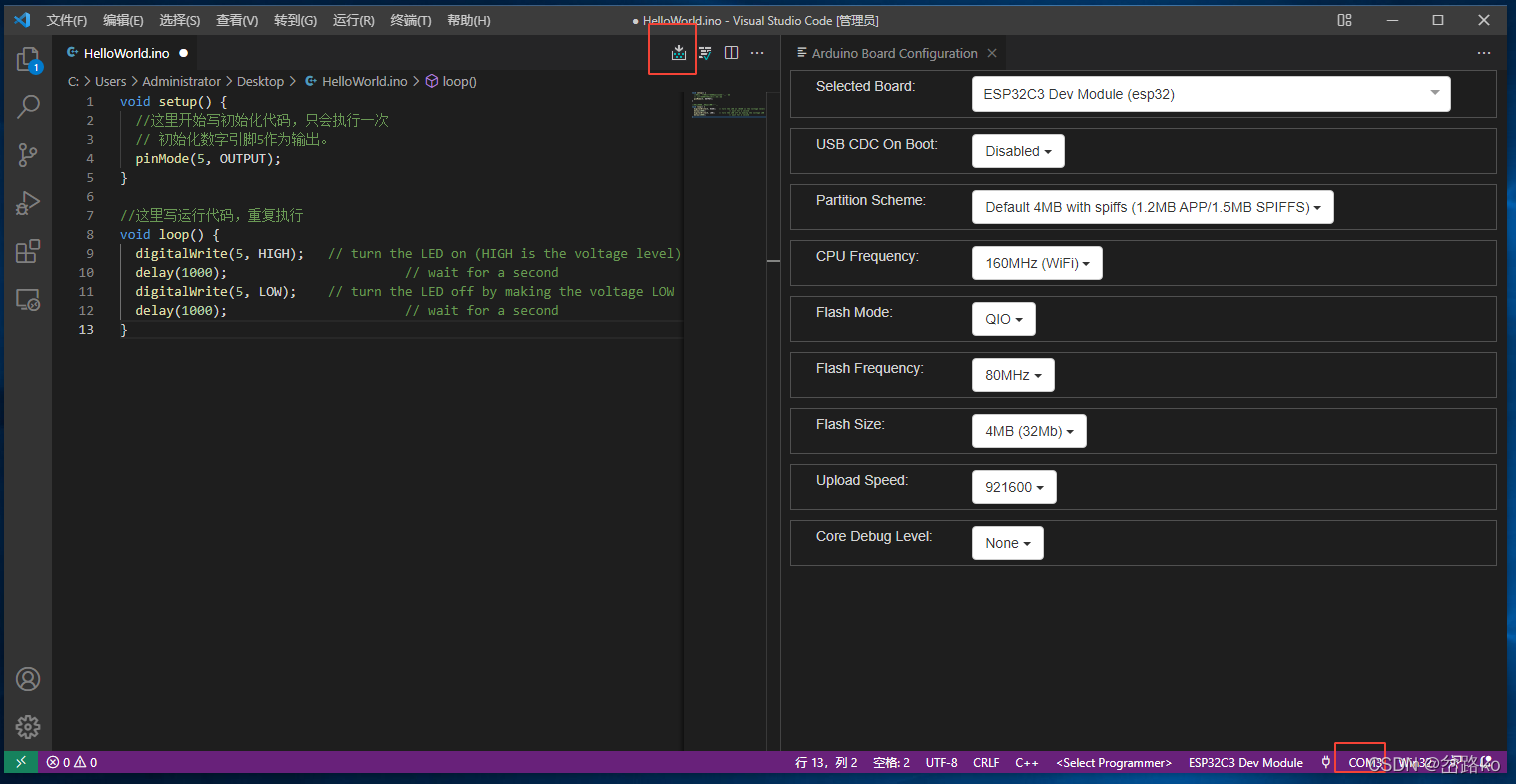Screen dimensions: 1516x784
Task: Click the VS Code logo icon
Action: [22, 20]
